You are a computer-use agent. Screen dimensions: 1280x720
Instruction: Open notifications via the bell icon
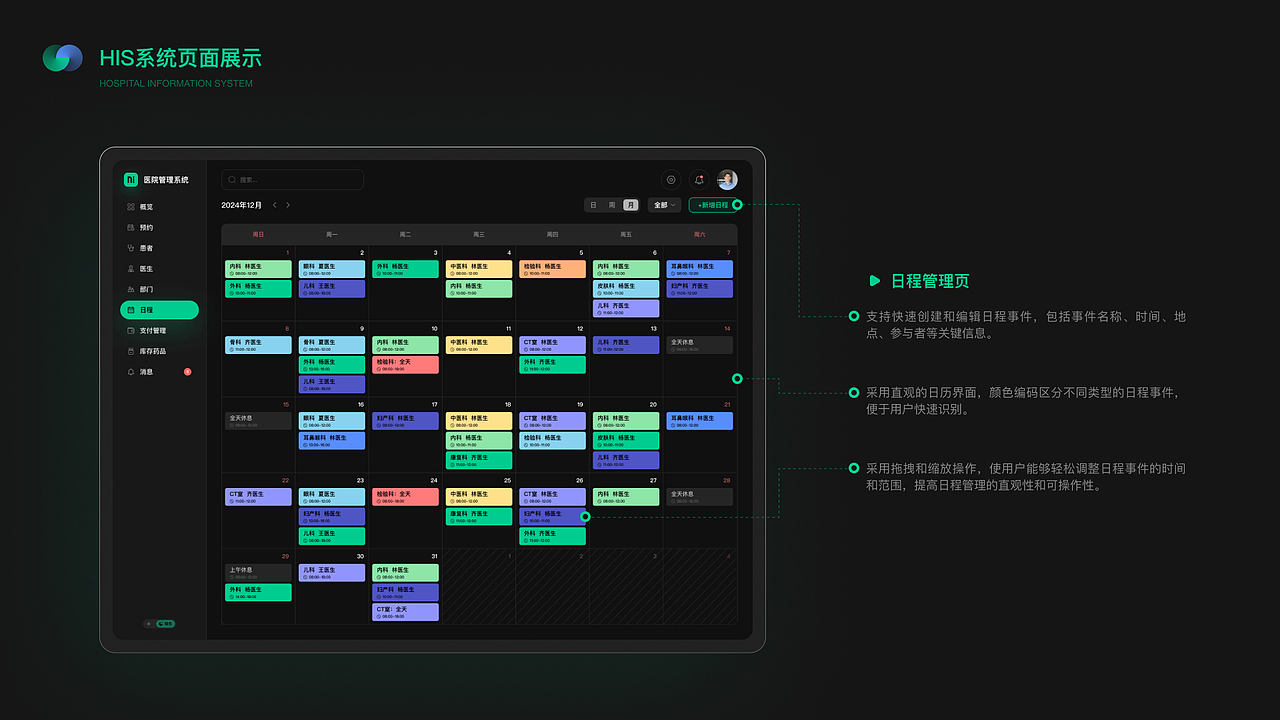coord(699,179)
